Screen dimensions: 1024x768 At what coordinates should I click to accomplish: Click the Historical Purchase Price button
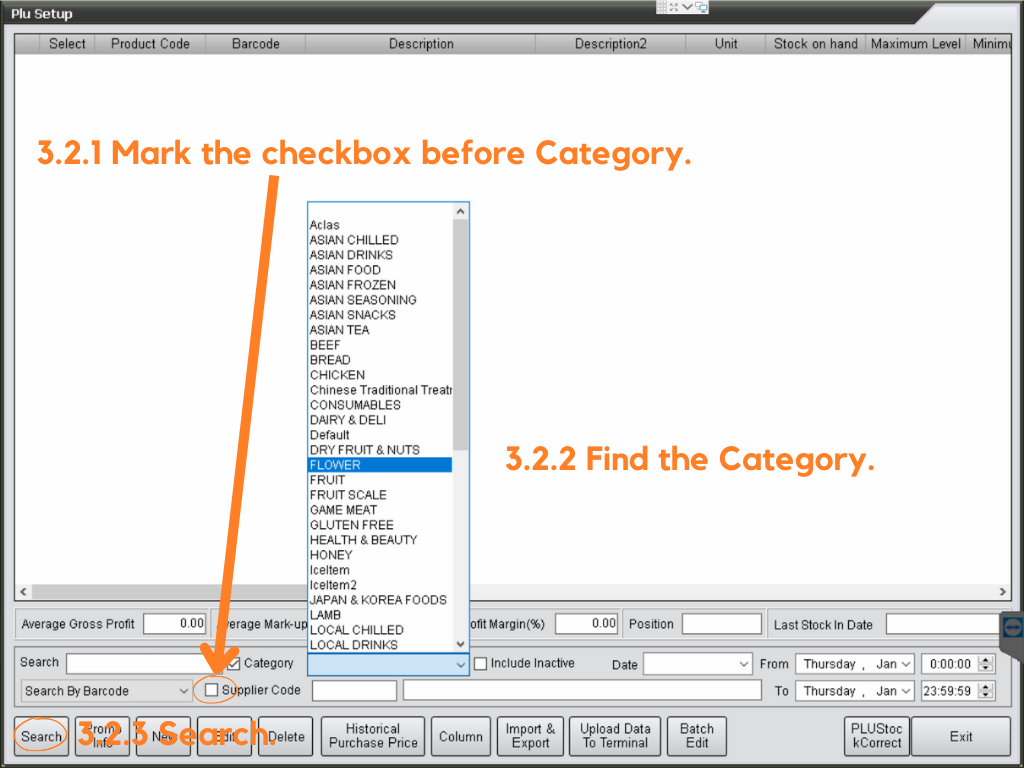coord(373,736)
